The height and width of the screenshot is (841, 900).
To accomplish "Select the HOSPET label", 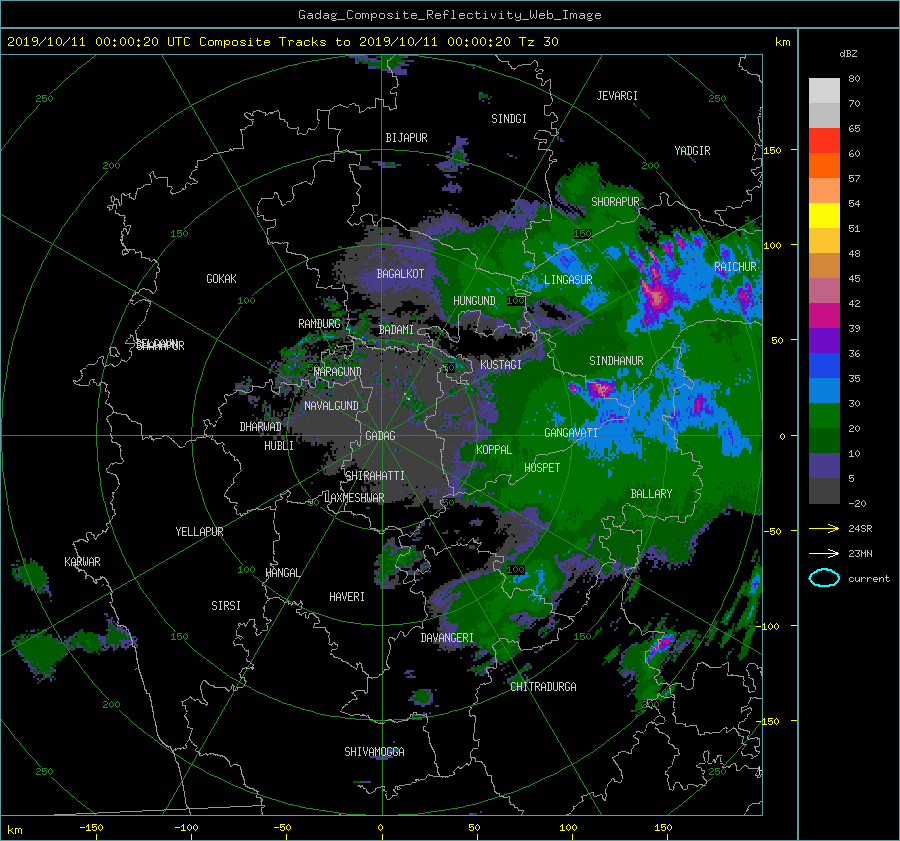I will 542,468.
